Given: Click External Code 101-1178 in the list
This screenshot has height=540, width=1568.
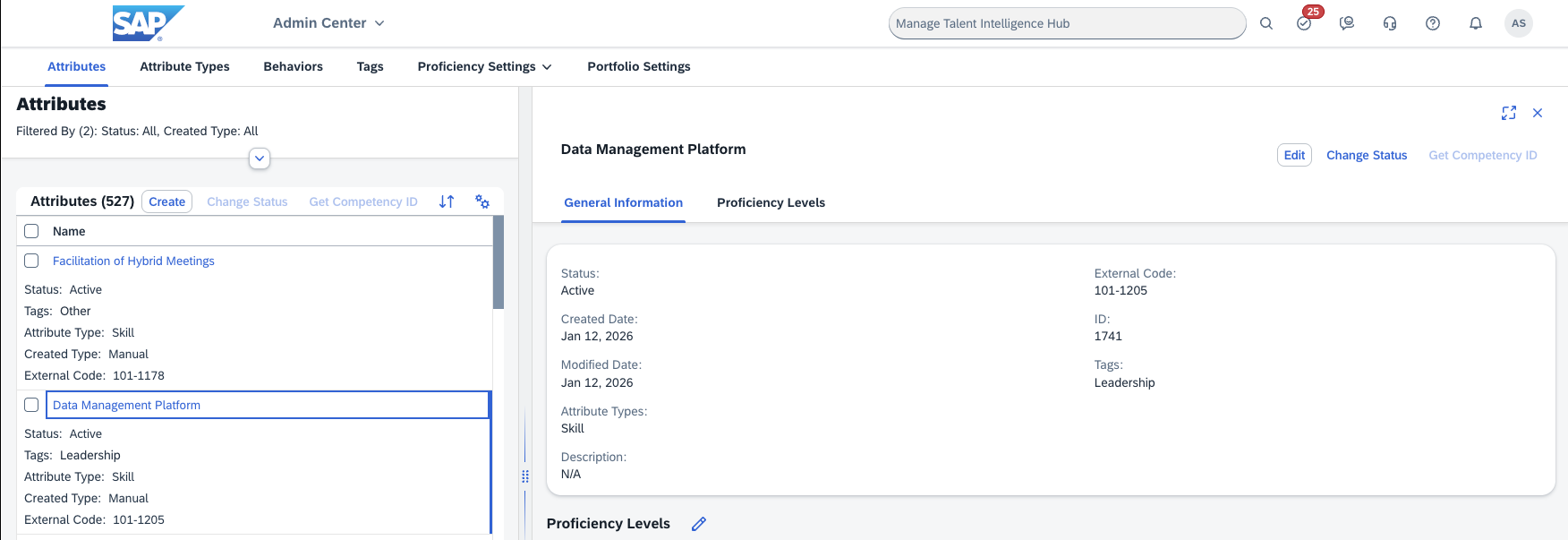Looking at the screenshot, I should [139, 375].
